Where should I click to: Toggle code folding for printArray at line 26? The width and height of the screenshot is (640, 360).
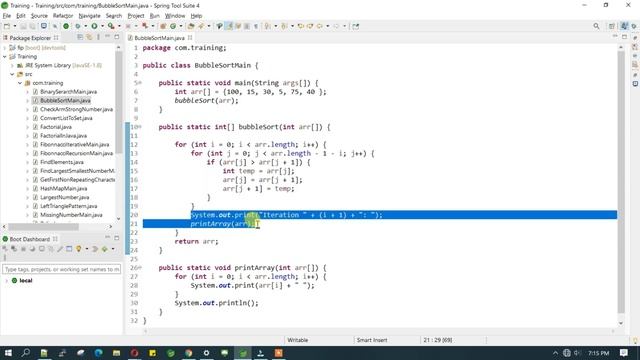coord(140,268)
